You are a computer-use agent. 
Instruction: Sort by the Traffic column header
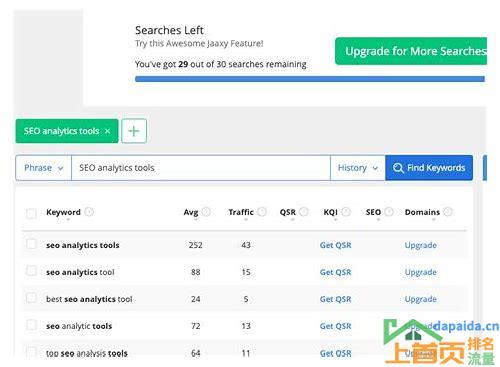click(241, 212)
